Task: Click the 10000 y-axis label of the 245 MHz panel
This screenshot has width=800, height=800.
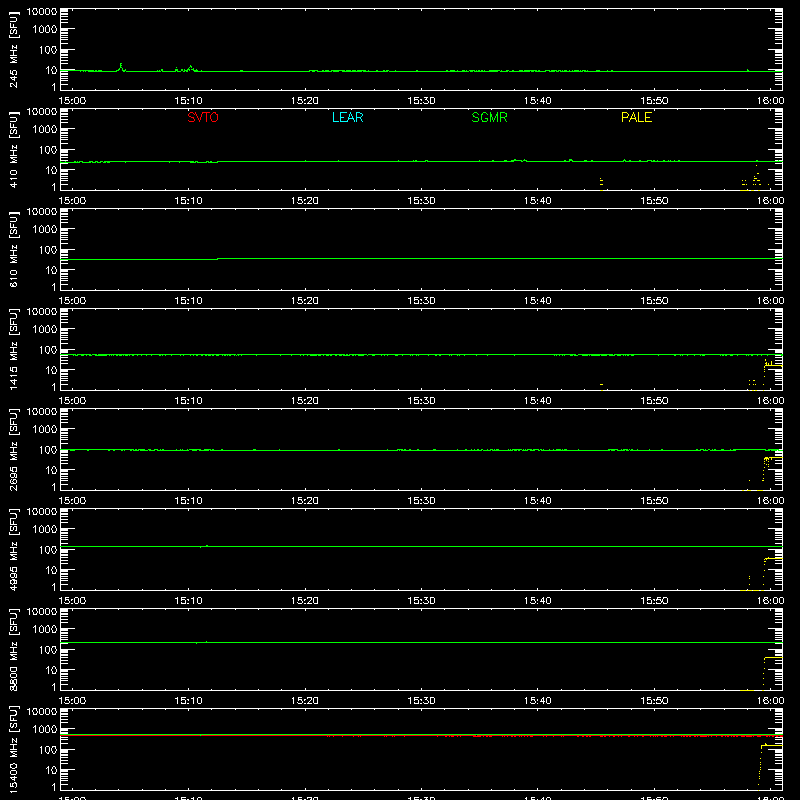Action: [x=42, y=12]
